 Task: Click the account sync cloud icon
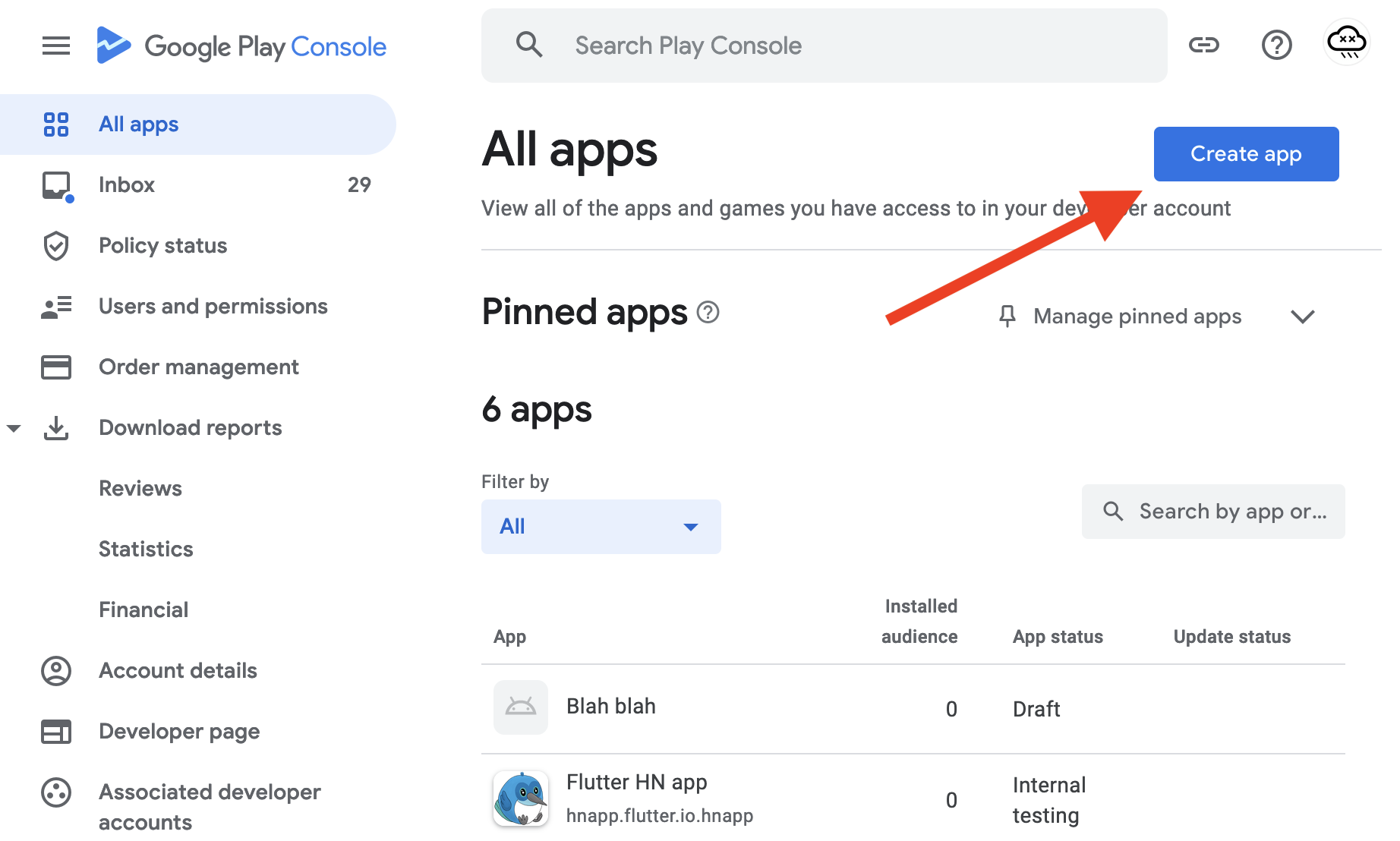tap(1346, 43)
